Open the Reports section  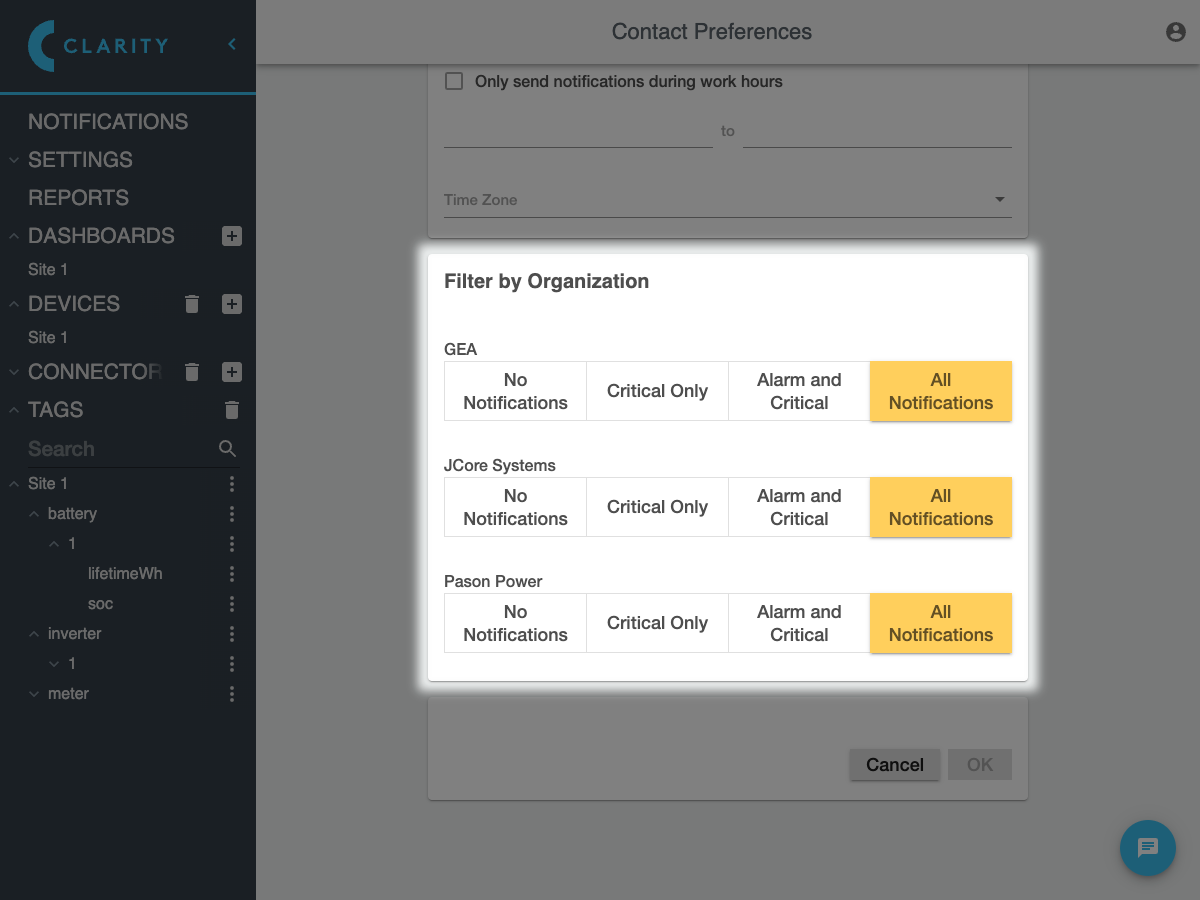point(78,198)
